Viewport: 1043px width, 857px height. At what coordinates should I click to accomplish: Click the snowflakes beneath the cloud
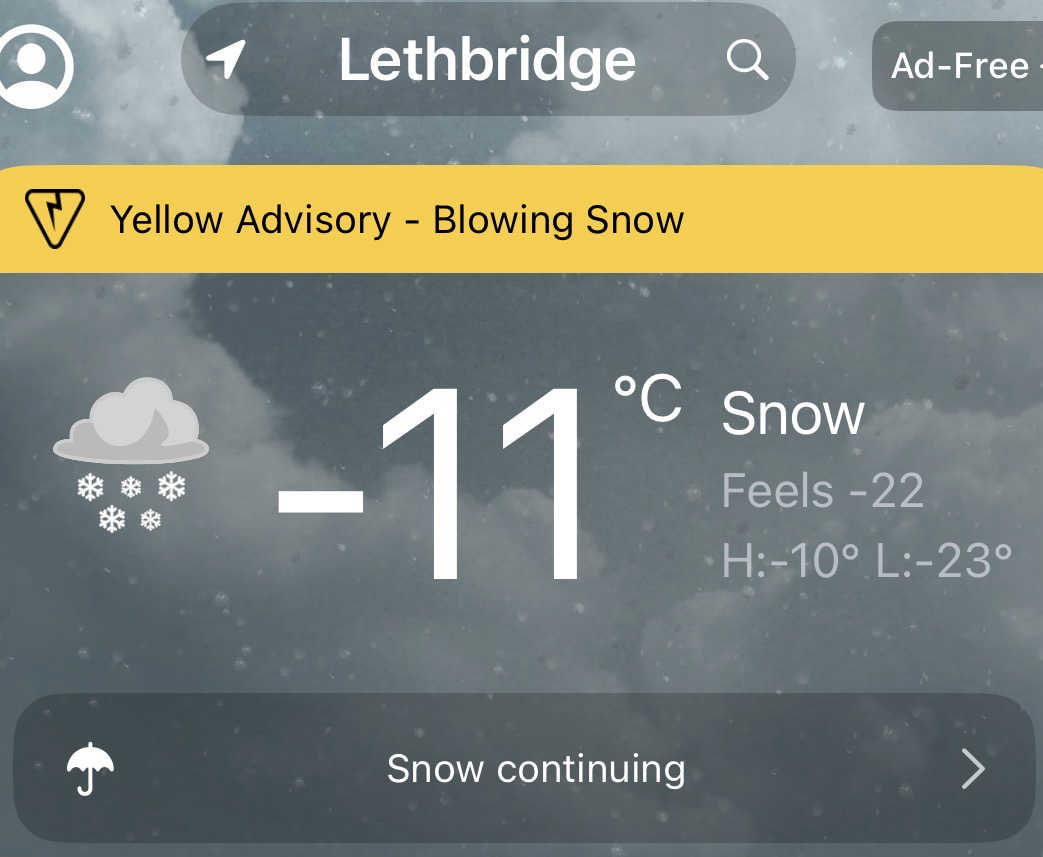point(133,500)
